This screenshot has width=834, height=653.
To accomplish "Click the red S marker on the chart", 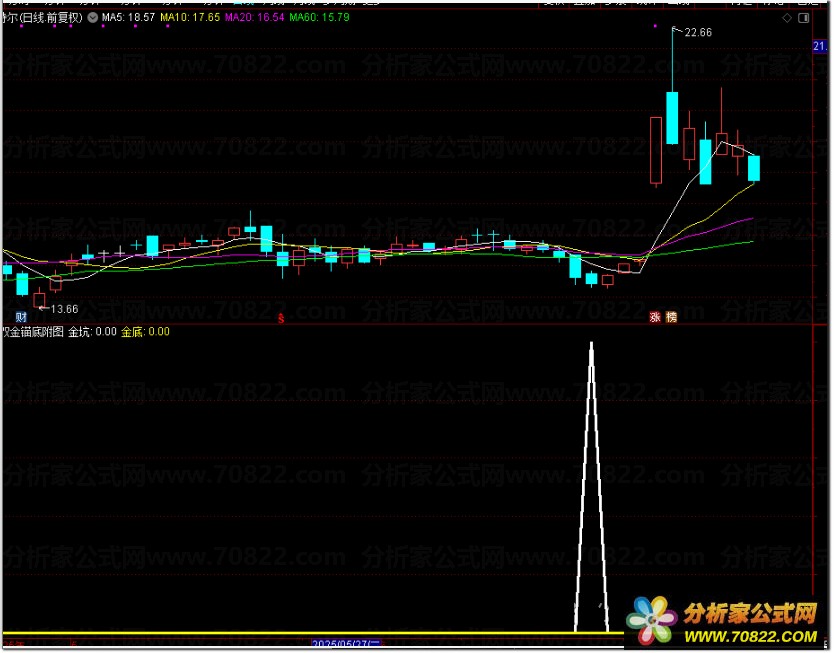I will coord(281,319).
